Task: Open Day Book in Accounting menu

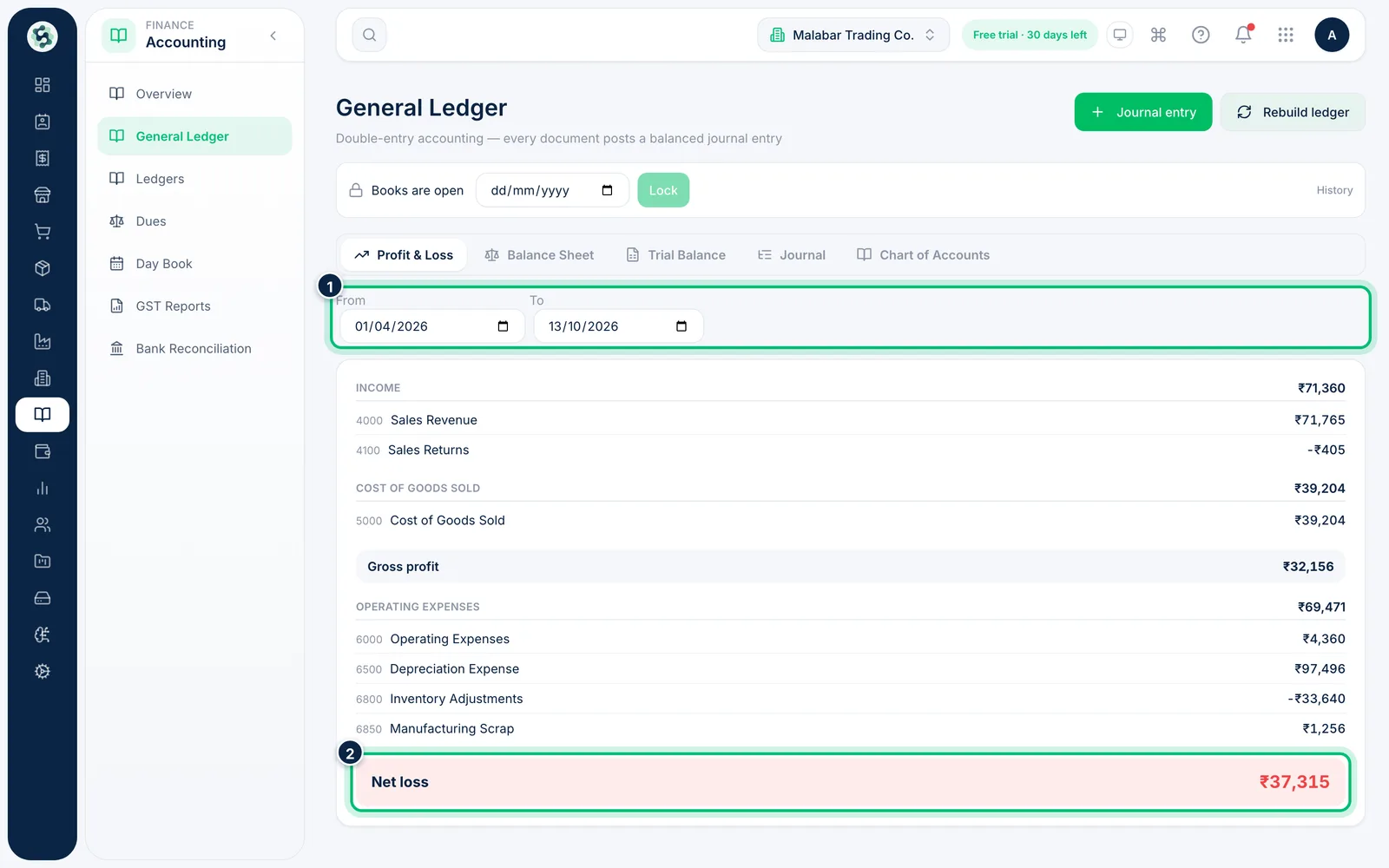Action: pos(194,264)
